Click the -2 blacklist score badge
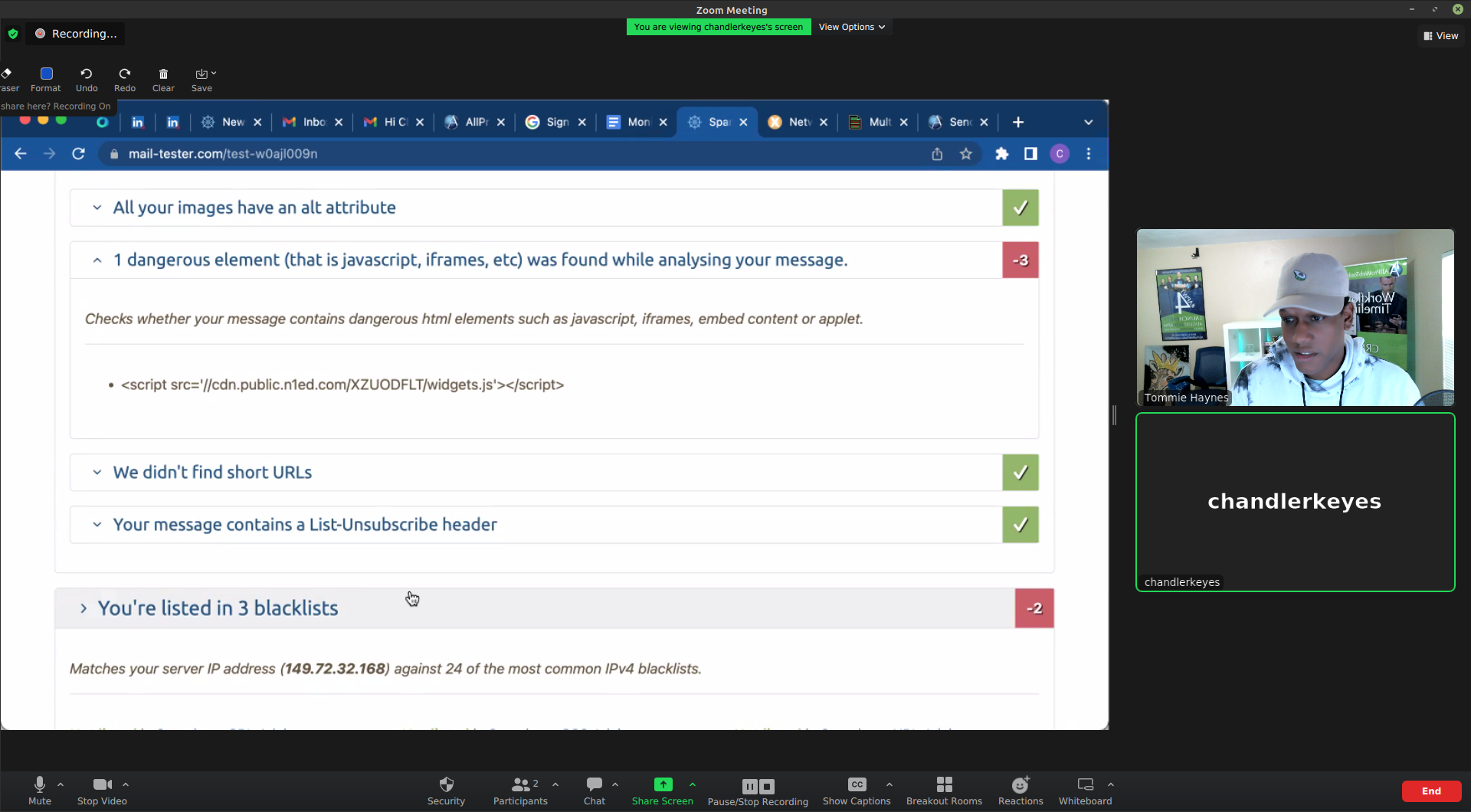The height and width of the screenshot is (812, 1471). [x=1034, y=608]
